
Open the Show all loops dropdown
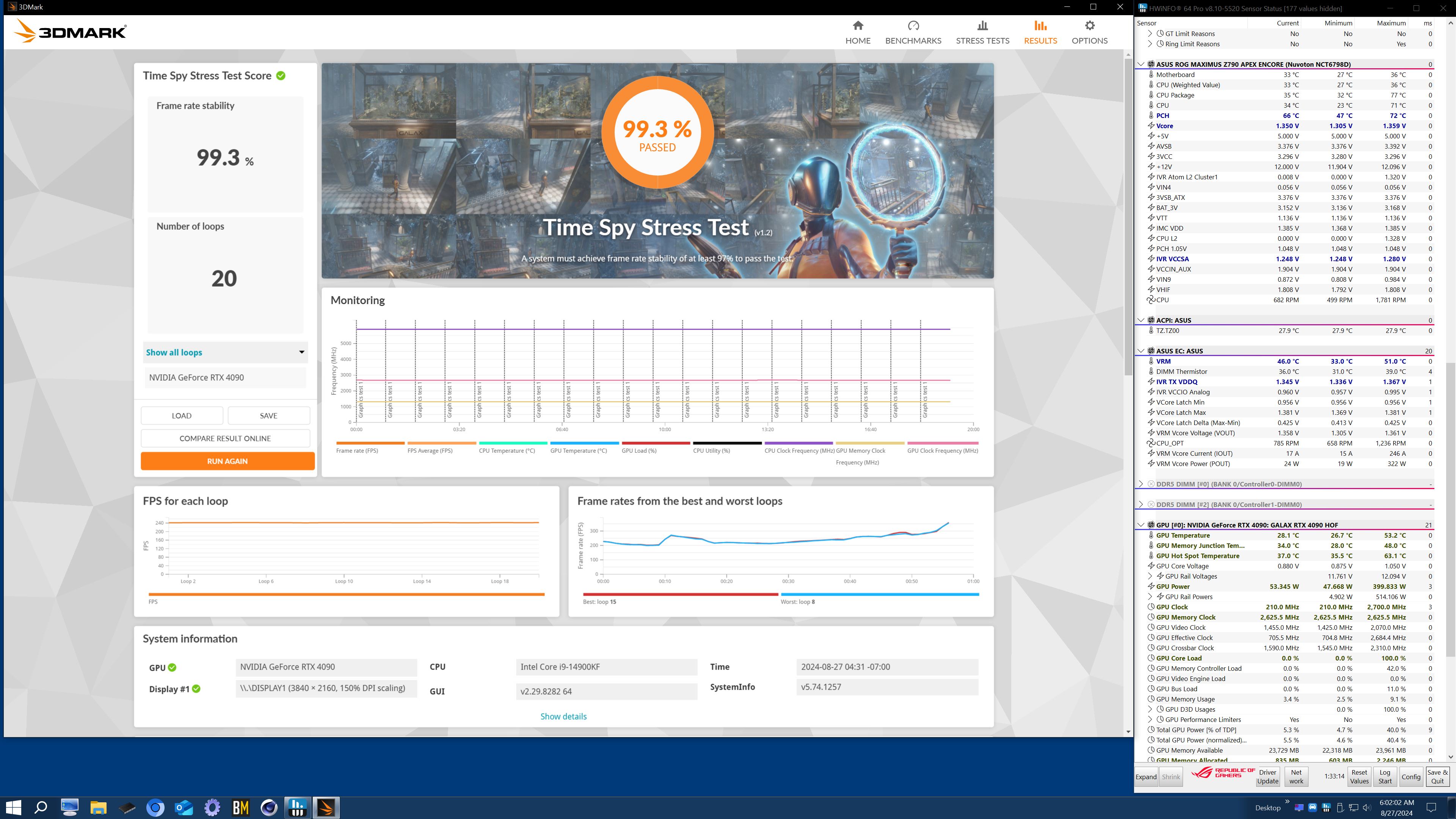tap(225, 352)
